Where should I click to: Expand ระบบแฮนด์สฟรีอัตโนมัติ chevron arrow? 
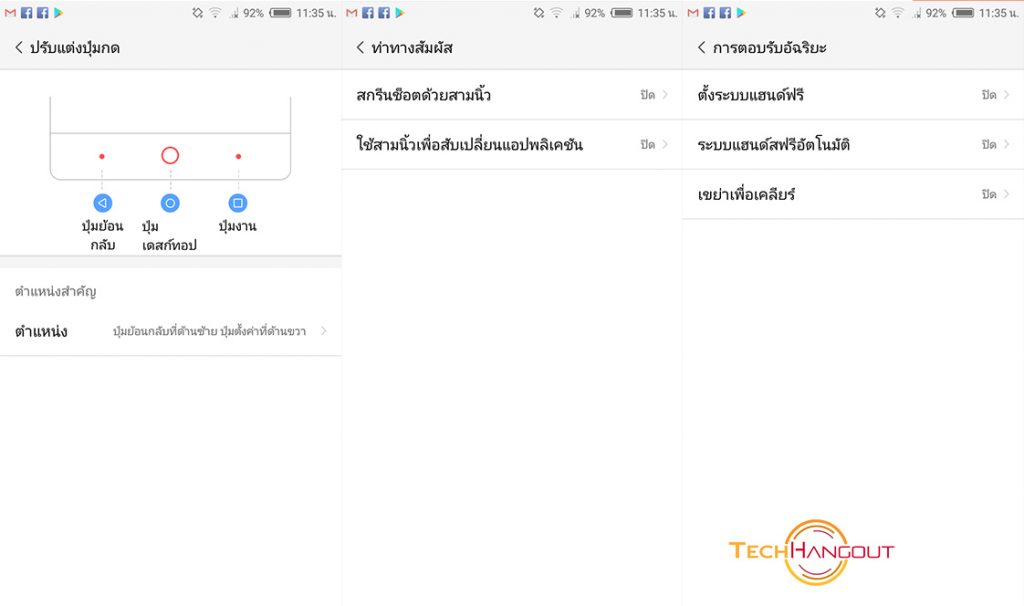[x=1006, y=144]
